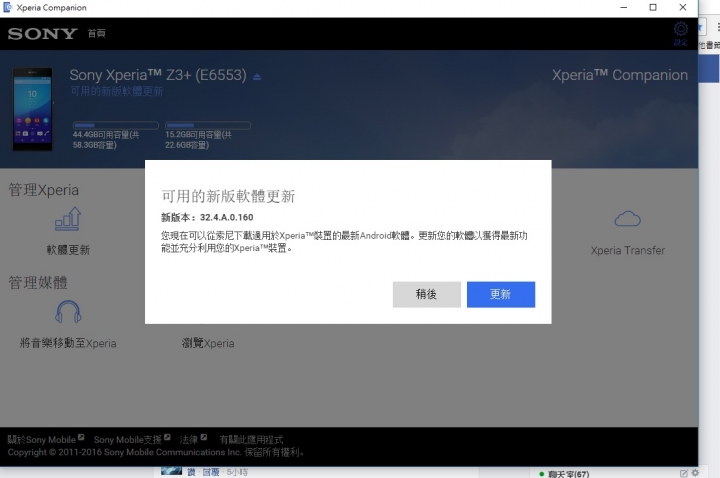Click the SONY logo
Image resolution: width=720 pixels, height=478 pixels.
tap(42, 34)
